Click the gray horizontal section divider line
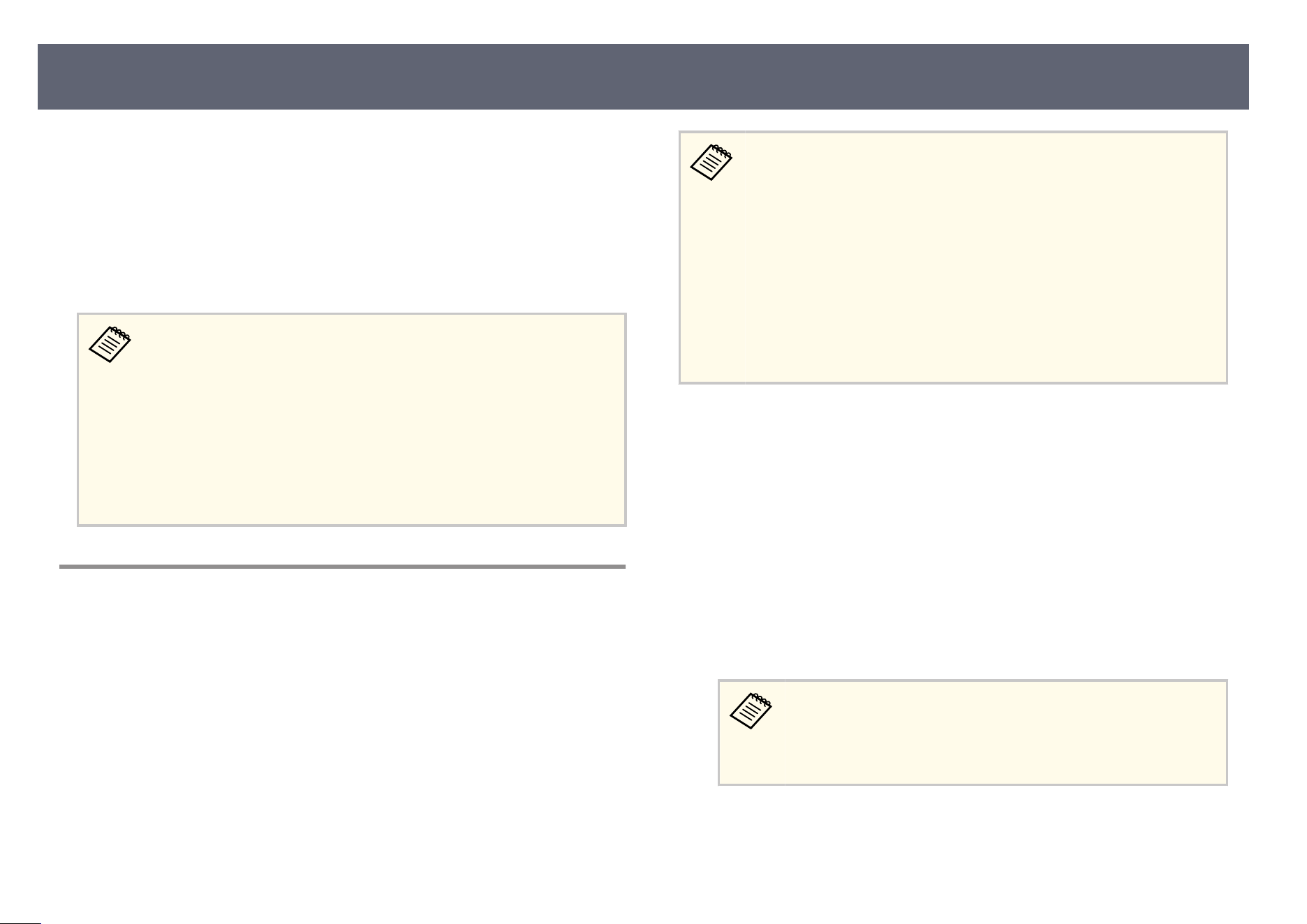The width and height of the screenshot is (1307, 924). click(x=342, y=567)
